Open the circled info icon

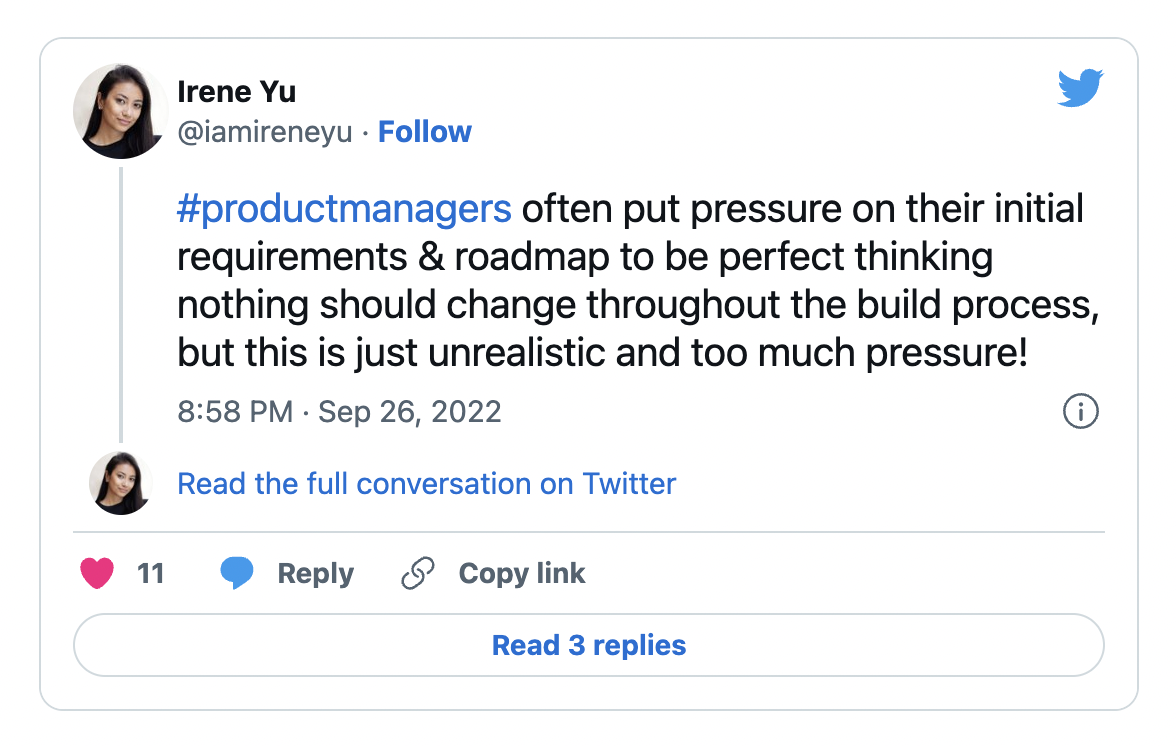[1081, 411]
